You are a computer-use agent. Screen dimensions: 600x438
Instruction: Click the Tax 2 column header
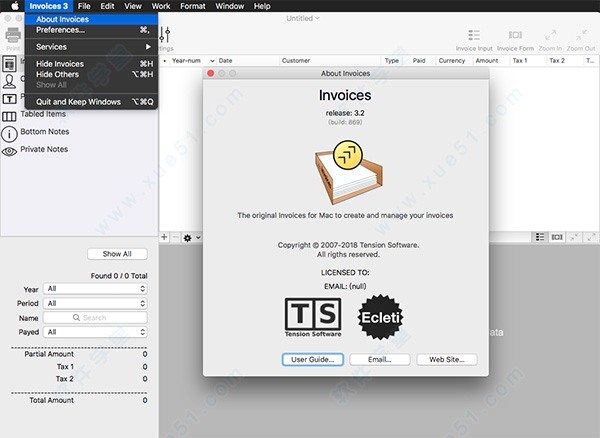click(564, 60)
